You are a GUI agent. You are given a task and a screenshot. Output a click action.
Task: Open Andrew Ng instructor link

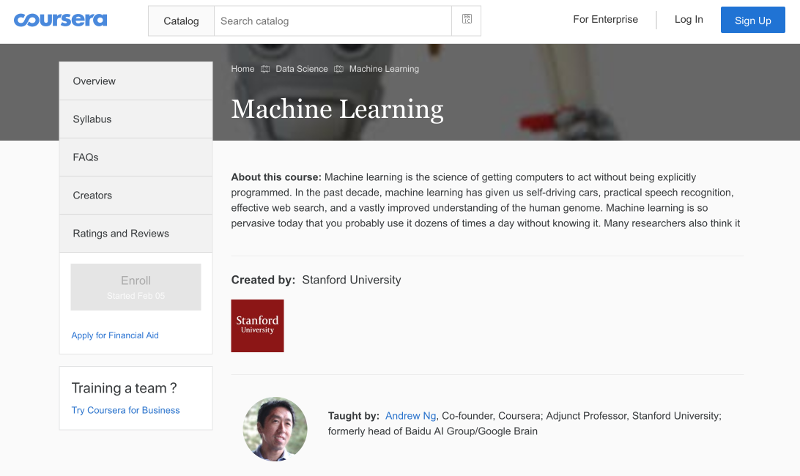(410, 416)
